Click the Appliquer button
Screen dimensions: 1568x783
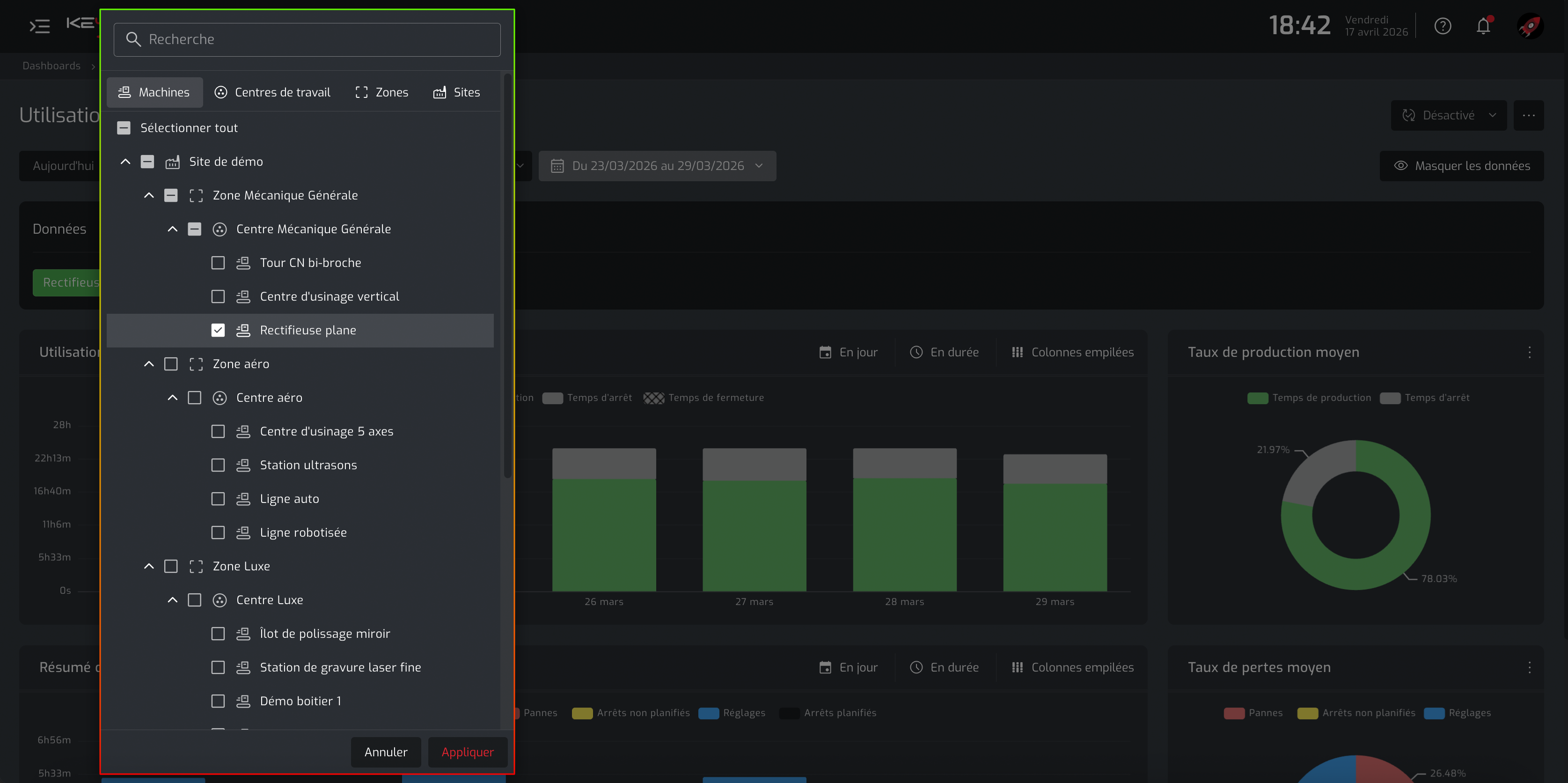[468, 753]
